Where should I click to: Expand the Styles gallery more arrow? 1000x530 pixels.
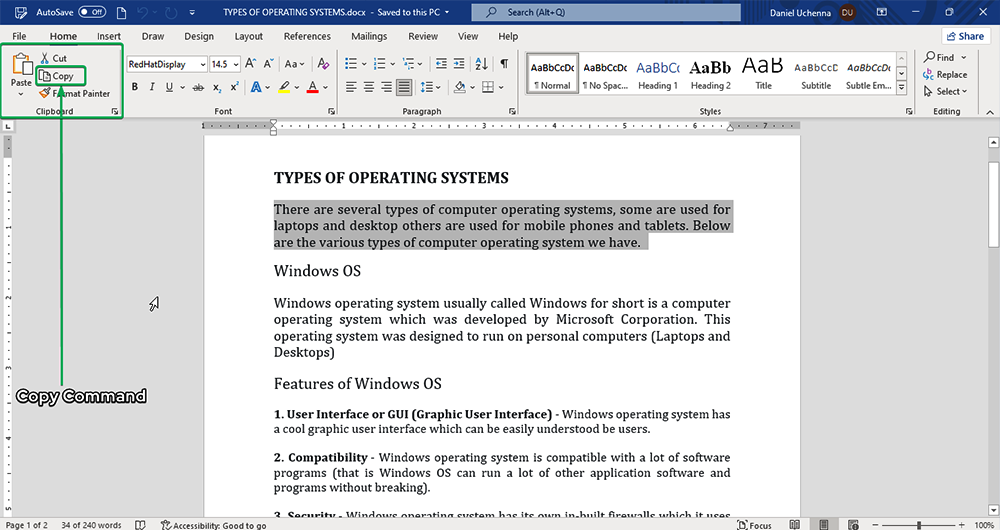click(x=902, y=88)
